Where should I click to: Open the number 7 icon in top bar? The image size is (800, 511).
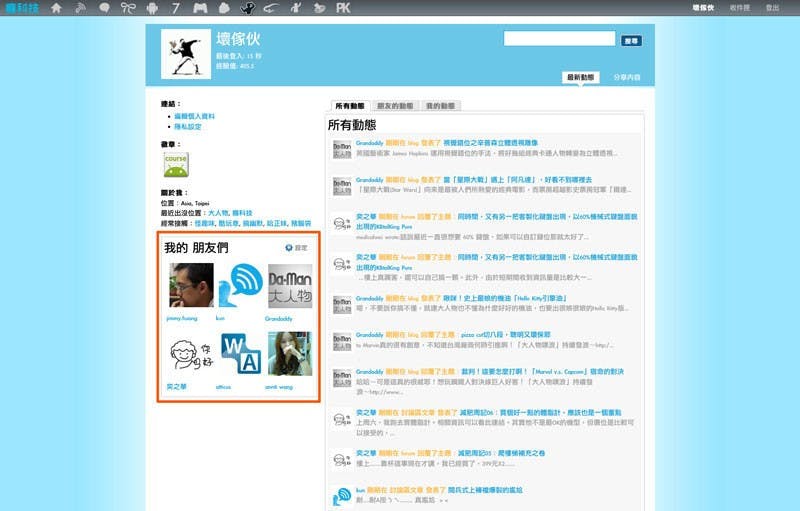click(176, 8)
